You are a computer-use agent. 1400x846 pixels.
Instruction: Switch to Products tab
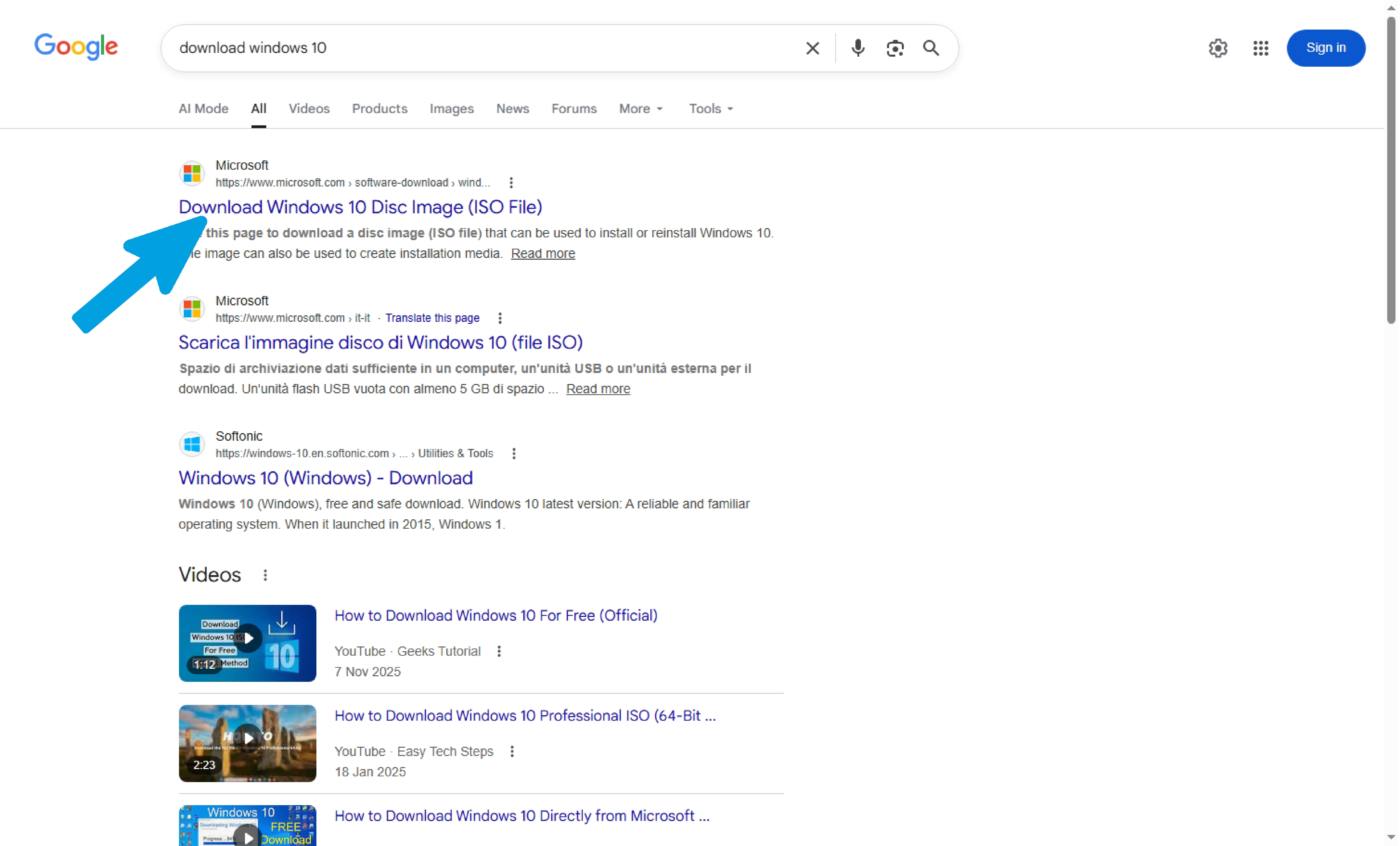pos(380,109)
